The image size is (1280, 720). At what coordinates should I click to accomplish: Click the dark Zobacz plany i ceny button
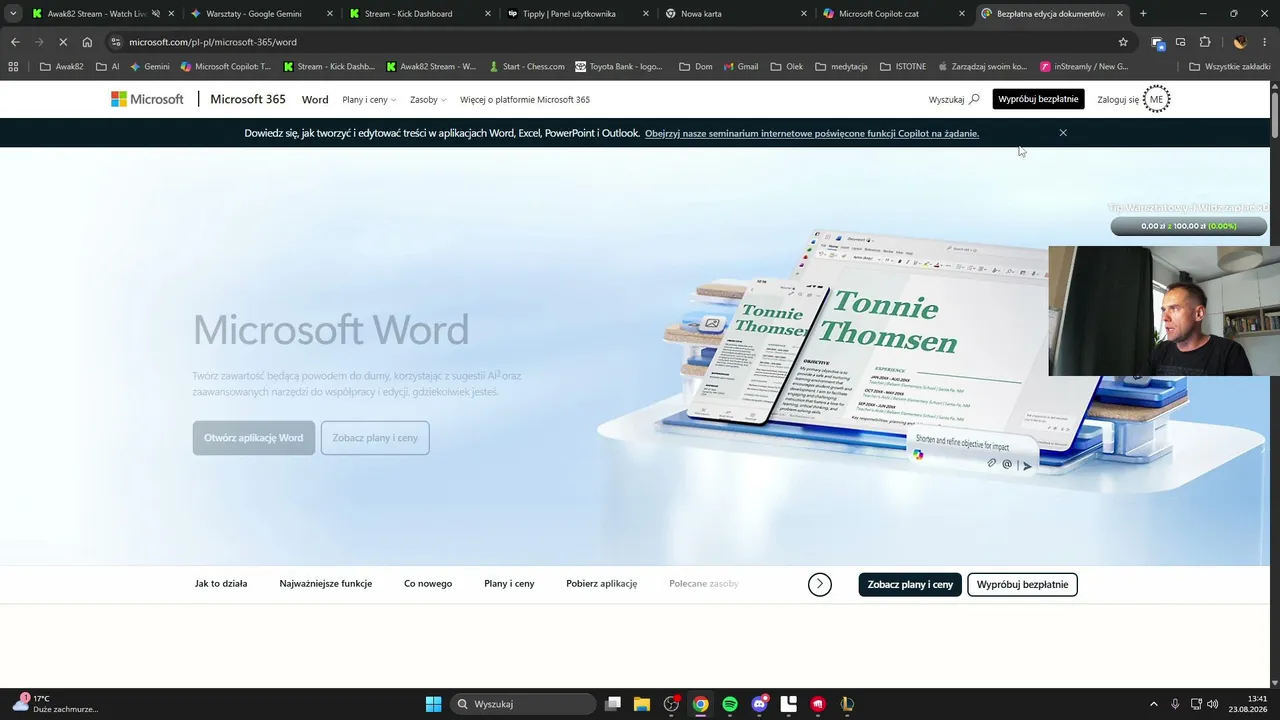pos(910,584)
